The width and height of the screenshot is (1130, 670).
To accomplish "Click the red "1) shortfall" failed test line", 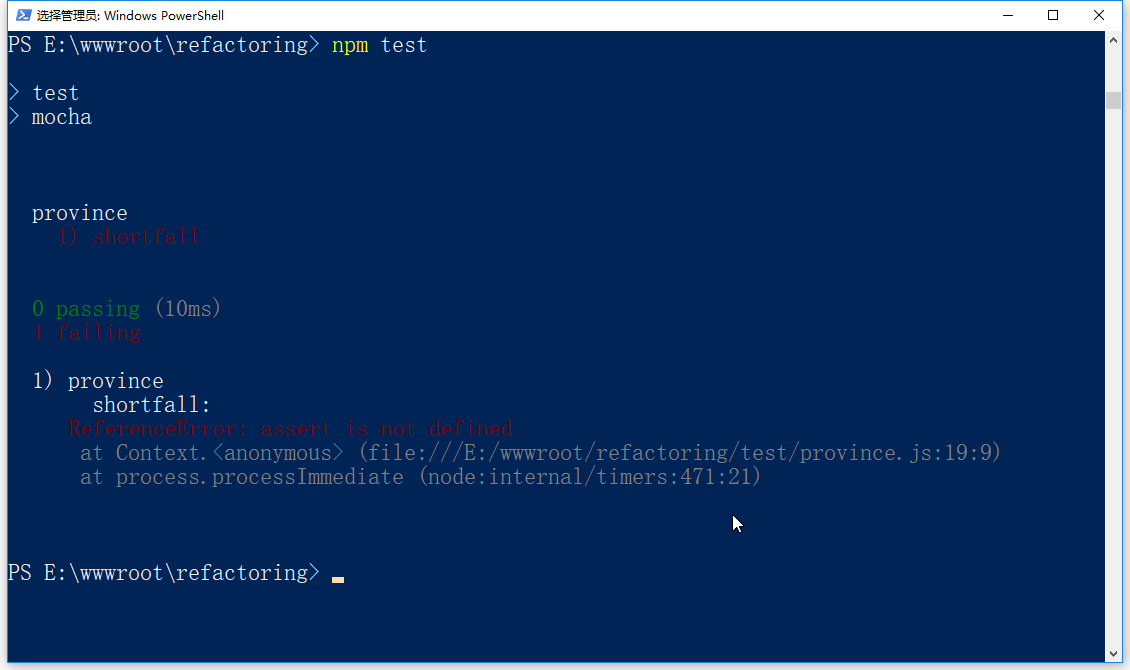I will [129, 237].
